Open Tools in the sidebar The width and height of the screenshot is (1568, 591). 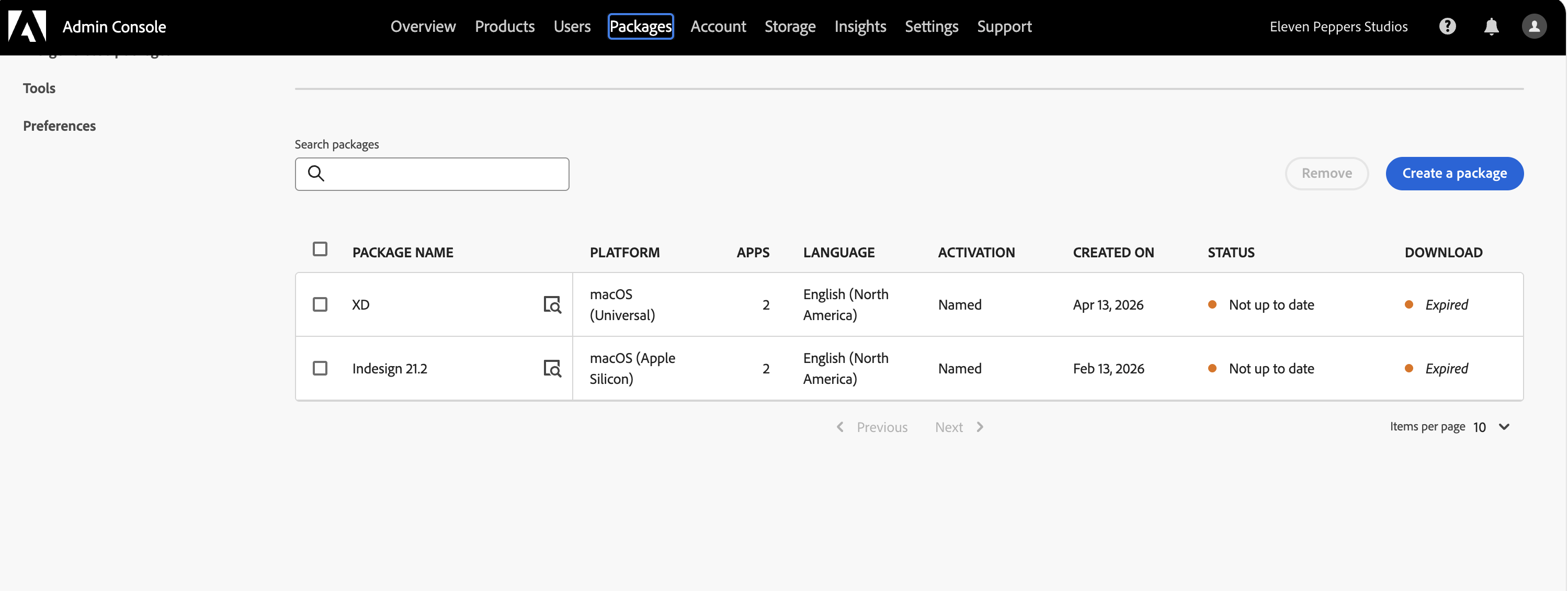[x=39, y=88]
